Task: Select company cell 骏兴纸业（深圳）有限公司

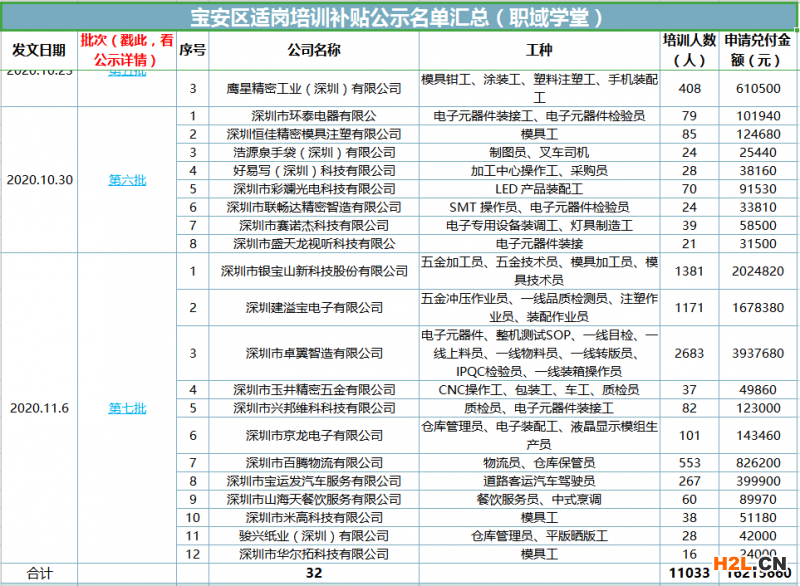Action: 314,536
